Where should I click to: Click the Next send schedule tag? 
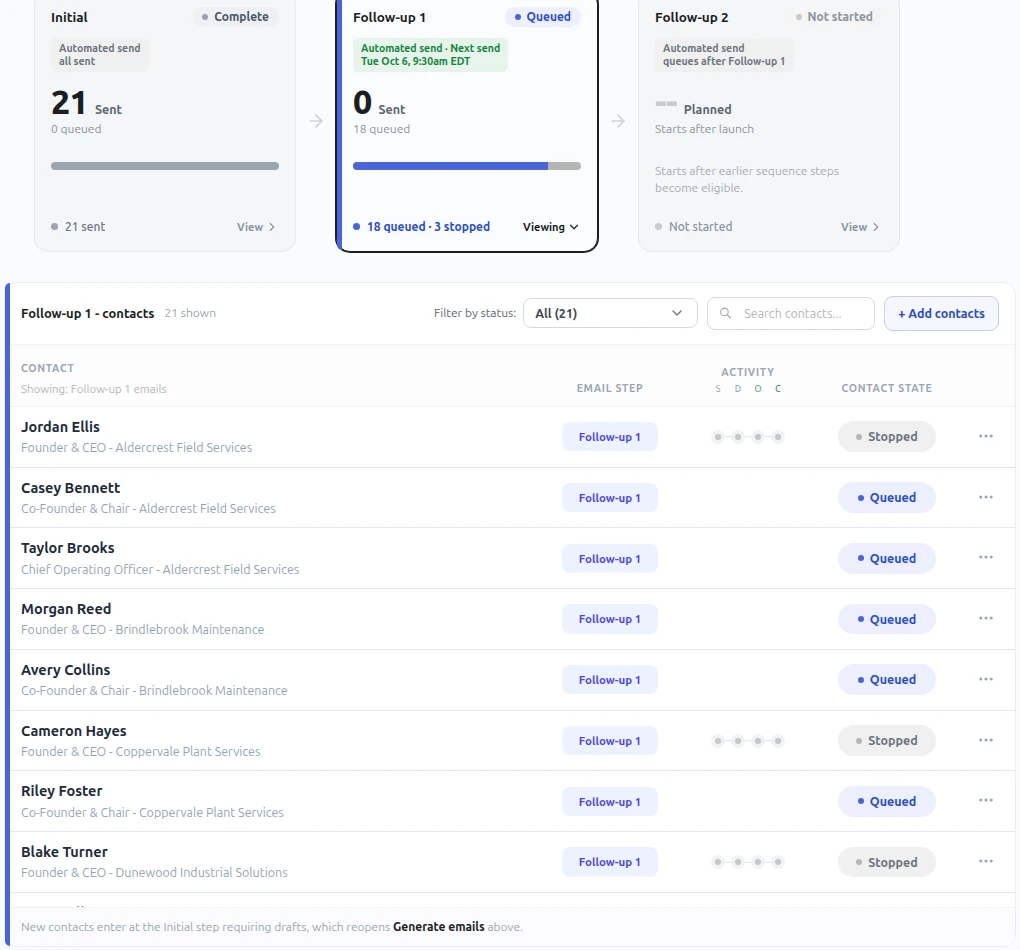430,55
